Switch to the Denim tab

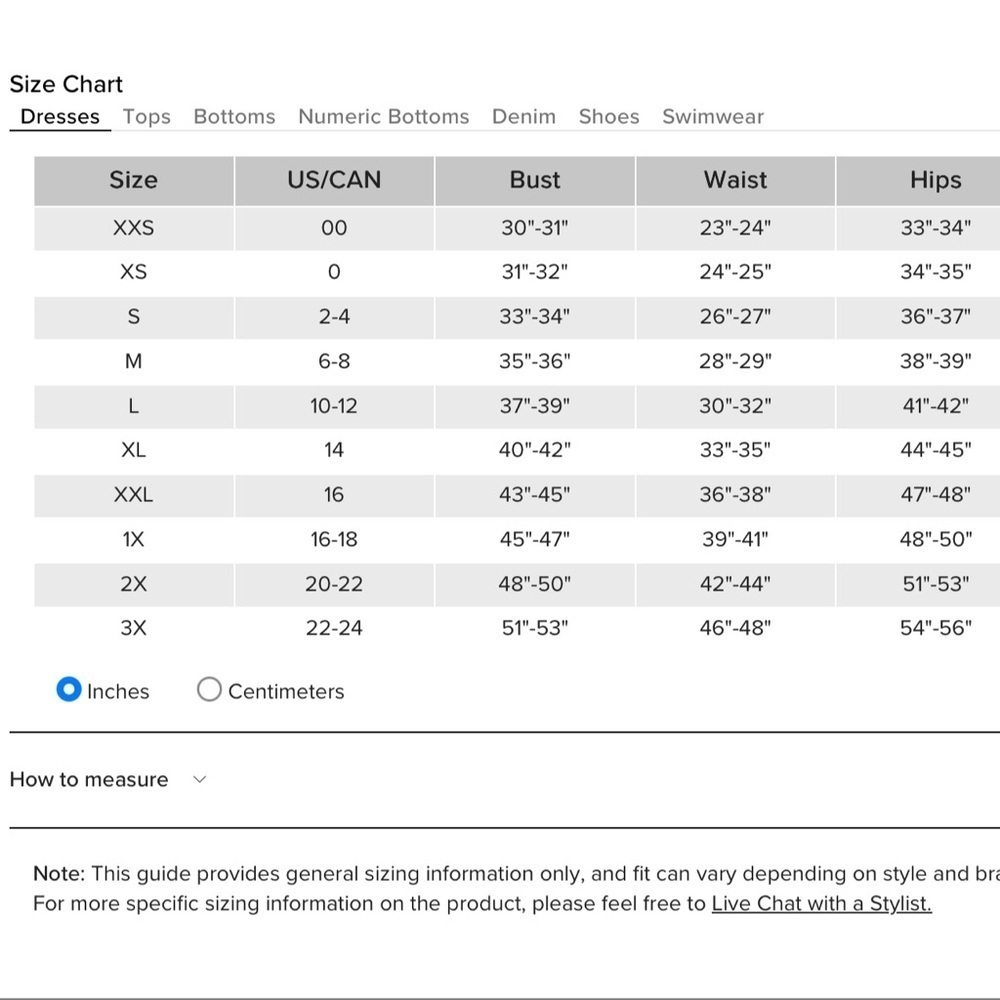[524, 117]
